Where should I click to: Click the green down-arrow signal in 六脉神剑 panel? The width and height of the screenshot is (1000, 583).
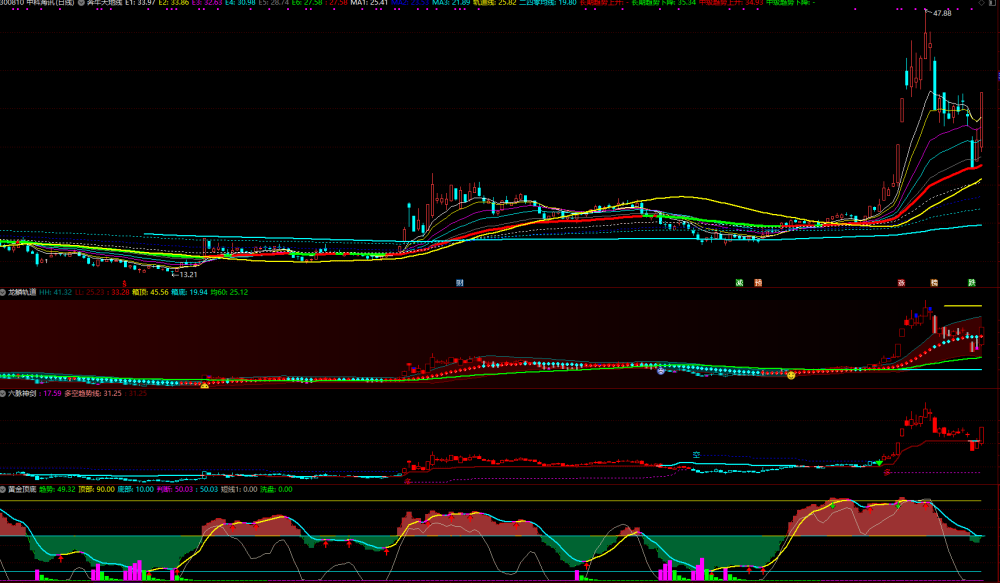pyautogui.click(x=879, y=462)
